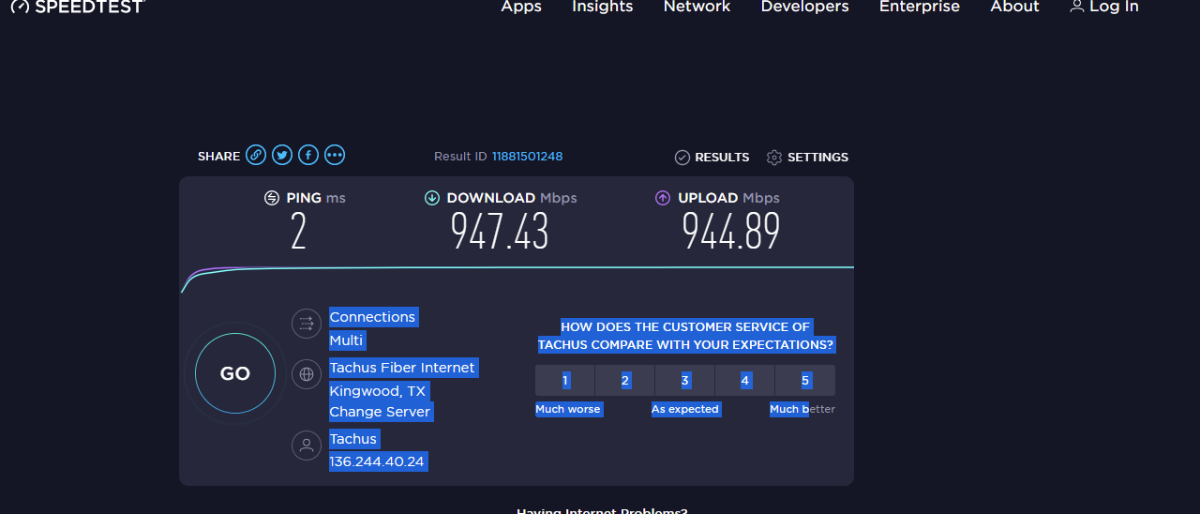This screenshot has height=514, width=1200.
Task: Click the globe server icon
Action: point(305,375)
